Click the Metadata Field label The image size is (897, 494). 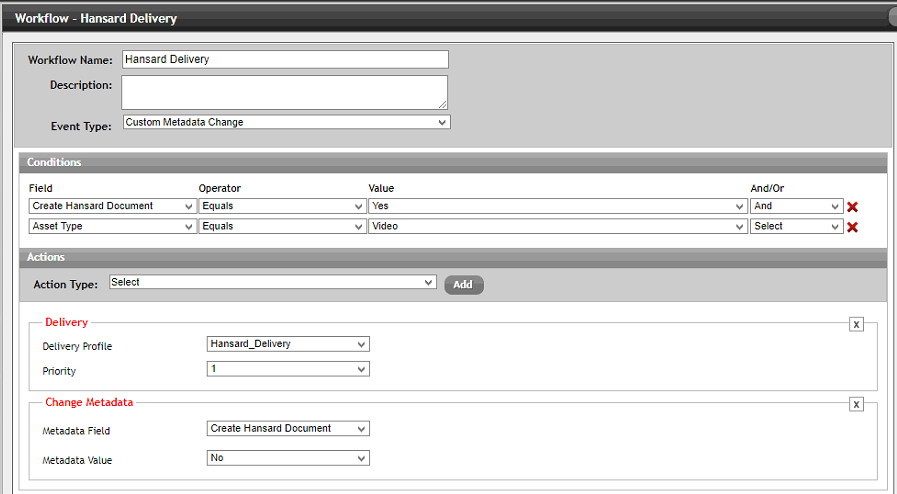click(76, 431)
